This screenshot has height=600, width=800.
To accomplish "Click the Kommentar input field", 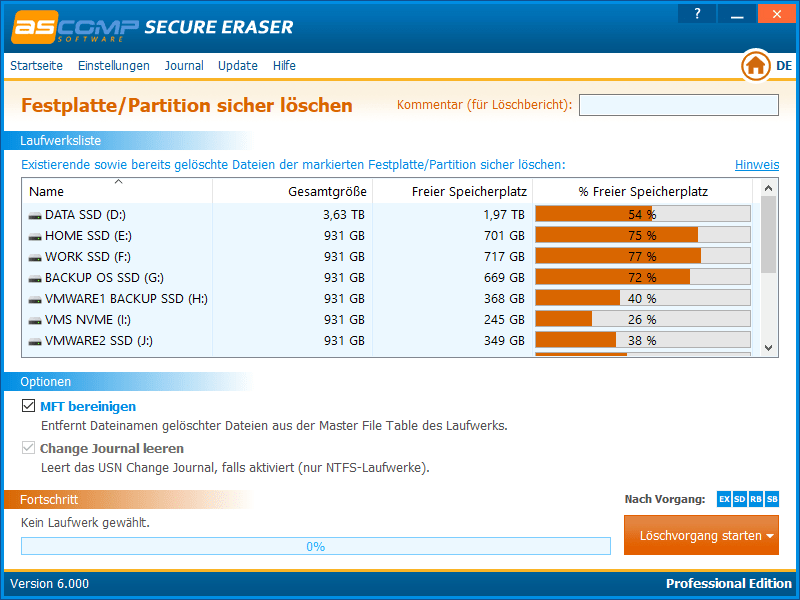I will pyautogui.click(x=678, y=105).
